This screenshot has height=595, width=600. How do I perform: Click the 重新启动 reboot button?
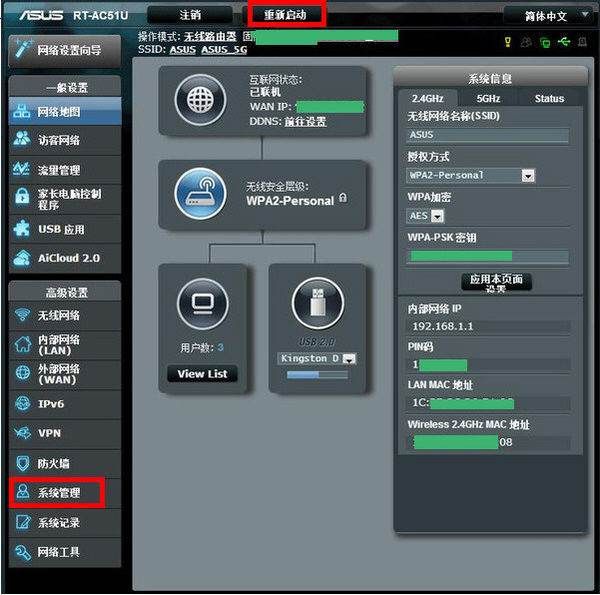click(285, 15)
